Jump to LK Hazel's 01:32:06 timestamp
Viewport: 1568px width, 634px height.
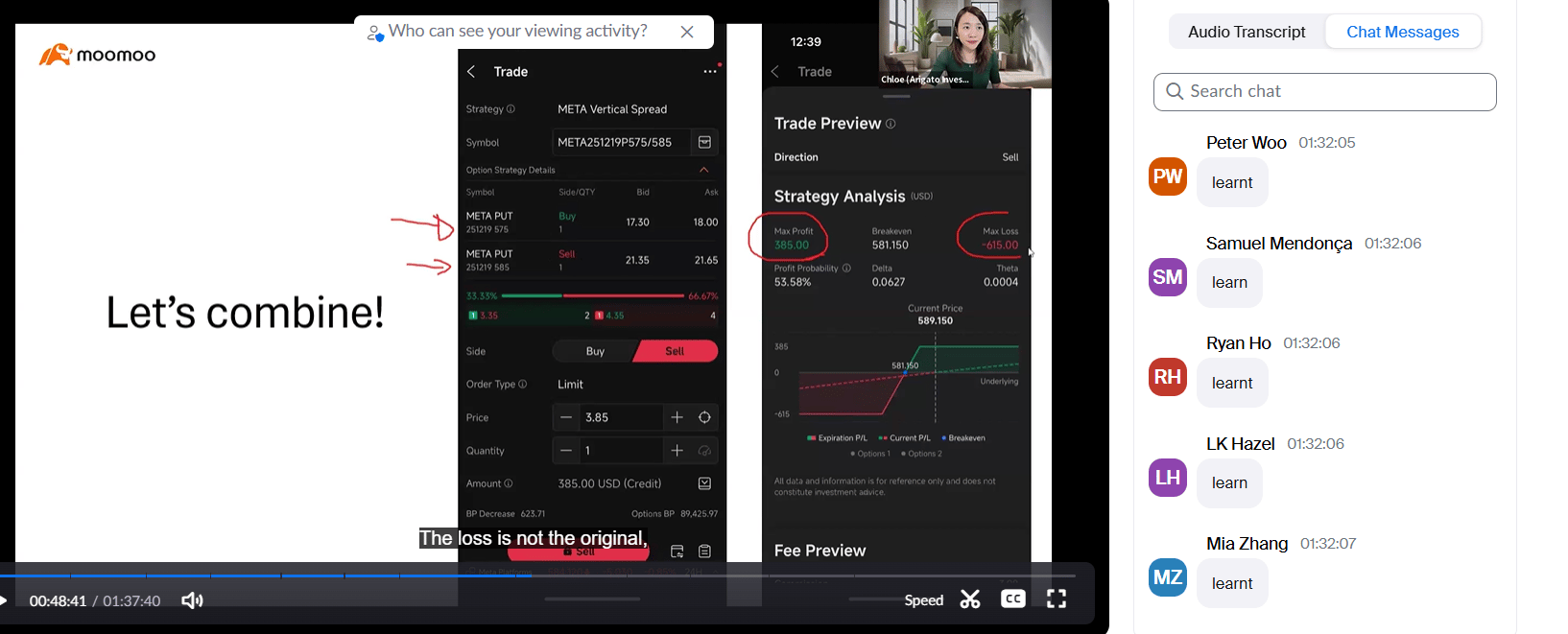coord(1315,444)
